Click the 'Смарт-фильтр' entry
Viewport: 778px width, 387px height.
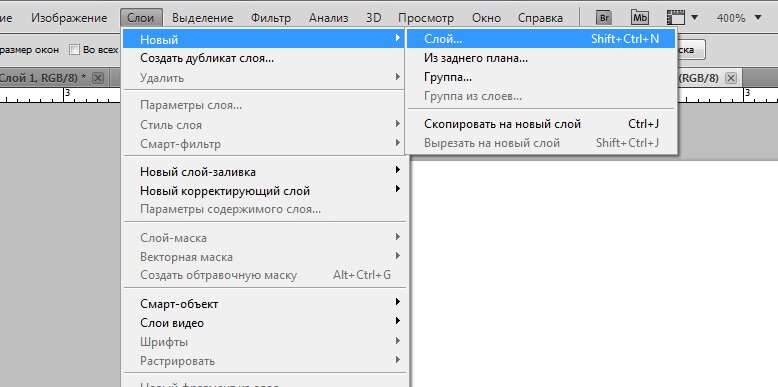pyautogui.click(x=264, y=144)
